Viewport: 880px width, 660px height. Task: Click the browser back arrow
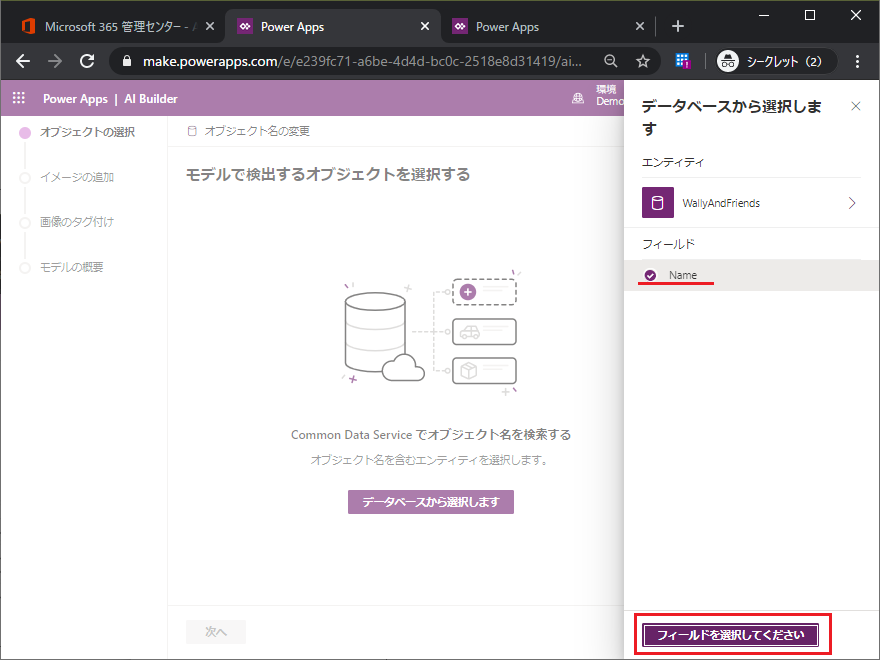pyautogui.click(x=23, y=61)
